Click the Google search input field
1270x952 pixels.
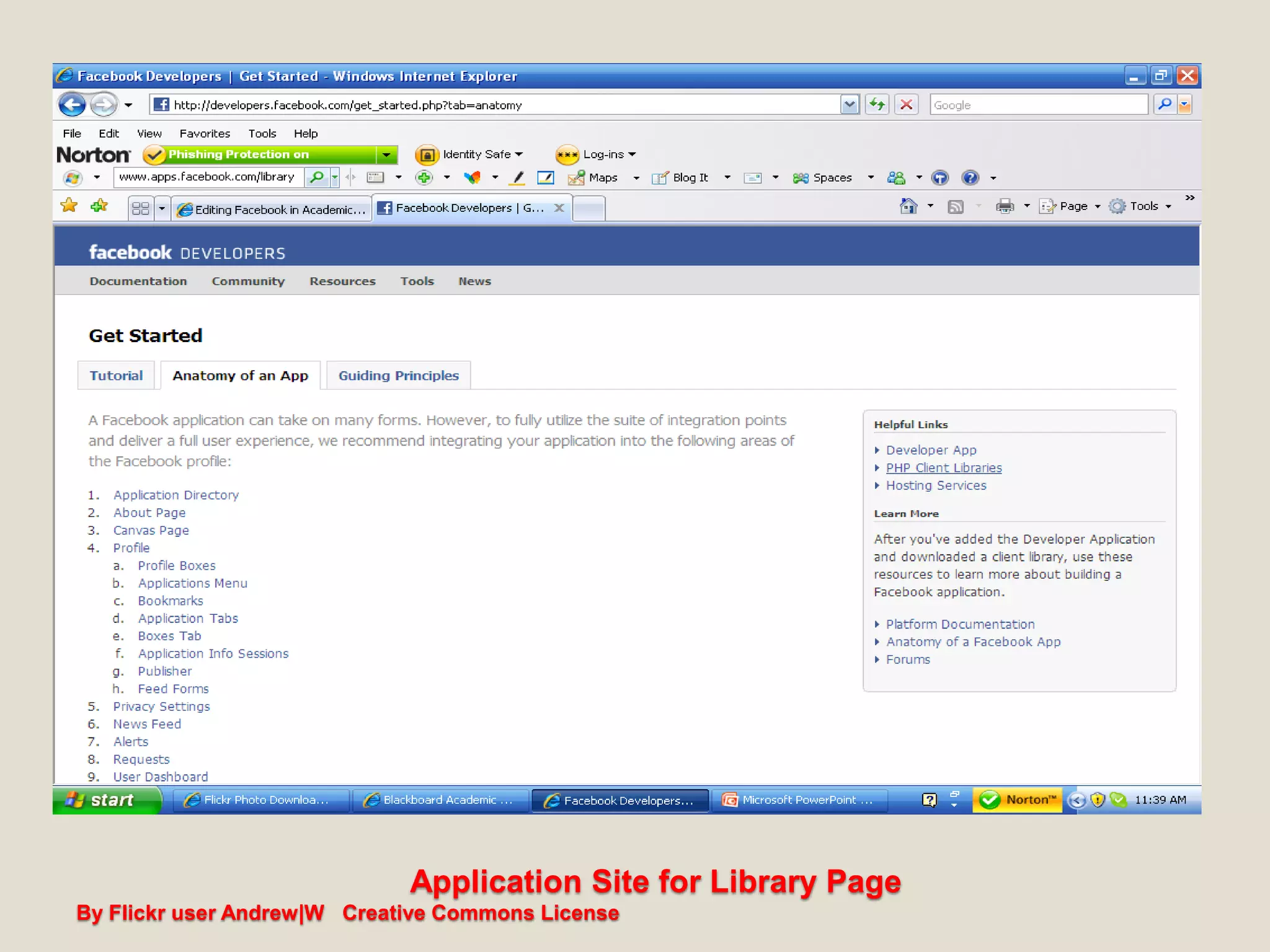(x=1039, y=105)
